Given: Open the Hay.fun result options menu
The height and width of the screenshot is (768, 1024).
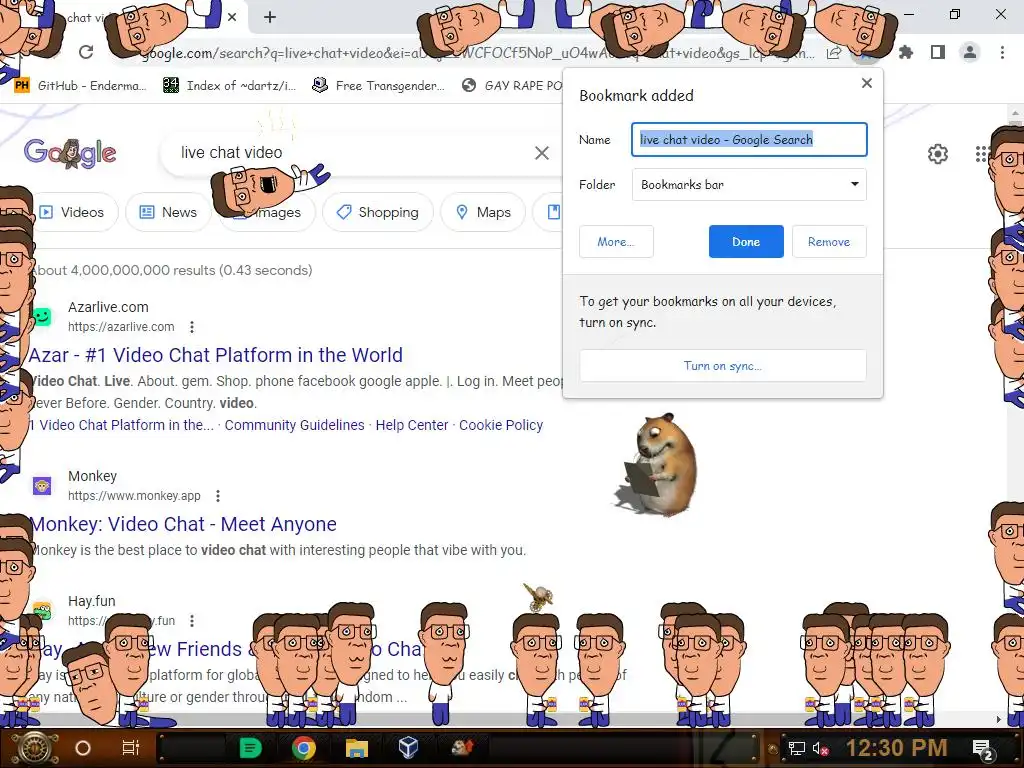Looking at the screenshot, I should [x=192, y=621].
